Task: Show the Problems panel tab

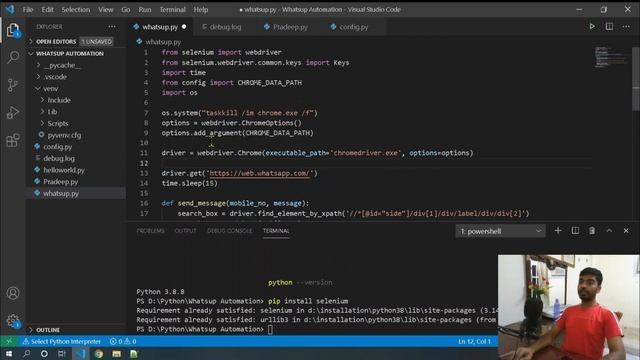Action: (150, 231)
